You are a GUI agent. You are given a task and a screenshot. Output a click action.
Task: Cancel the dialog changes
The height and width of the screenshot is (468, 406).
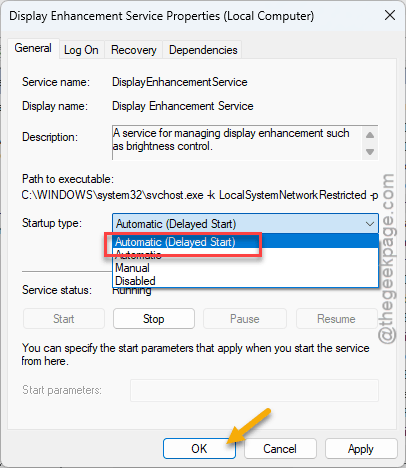(x=280, y=448)
